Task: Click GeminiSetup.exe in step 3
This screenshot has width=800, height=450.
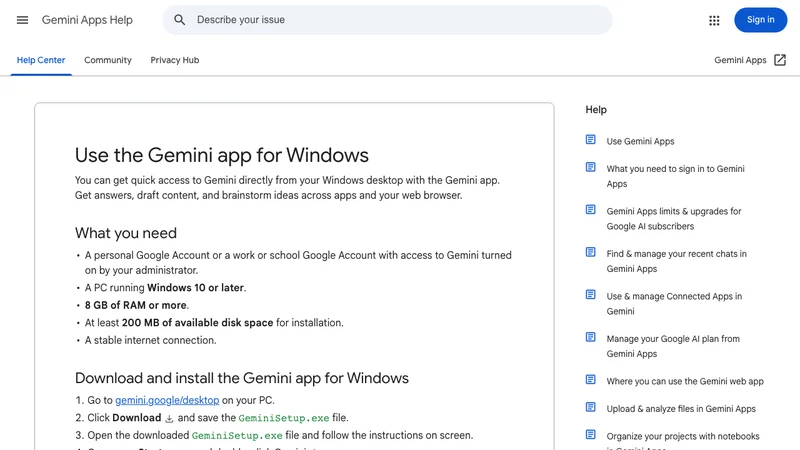Action: [237, 436]
